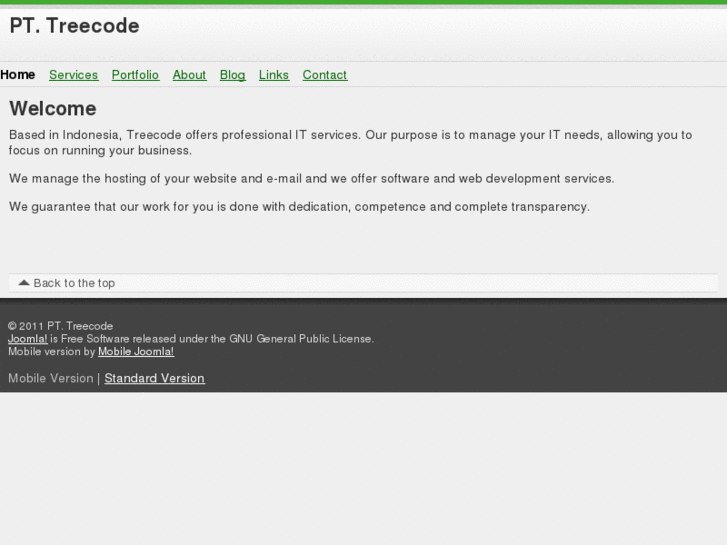
Task: Switch to Standard Version
Action: (154, 378)
